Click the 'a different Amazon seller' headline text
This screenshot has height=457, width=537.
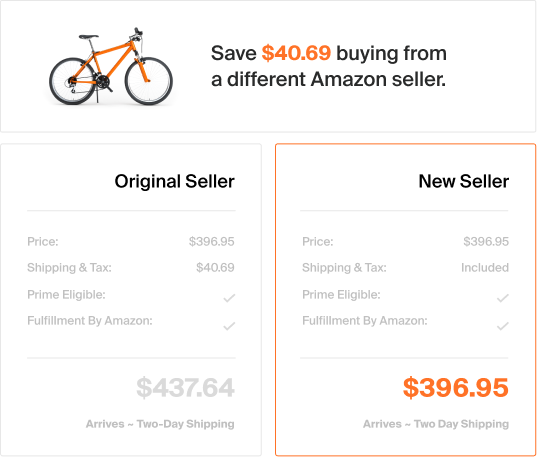pyautogui.click(x=328, y=79)
